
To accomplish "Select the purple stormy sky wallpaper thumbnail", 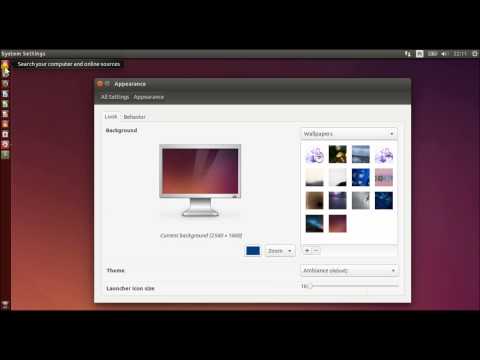I will click(338, 200).
